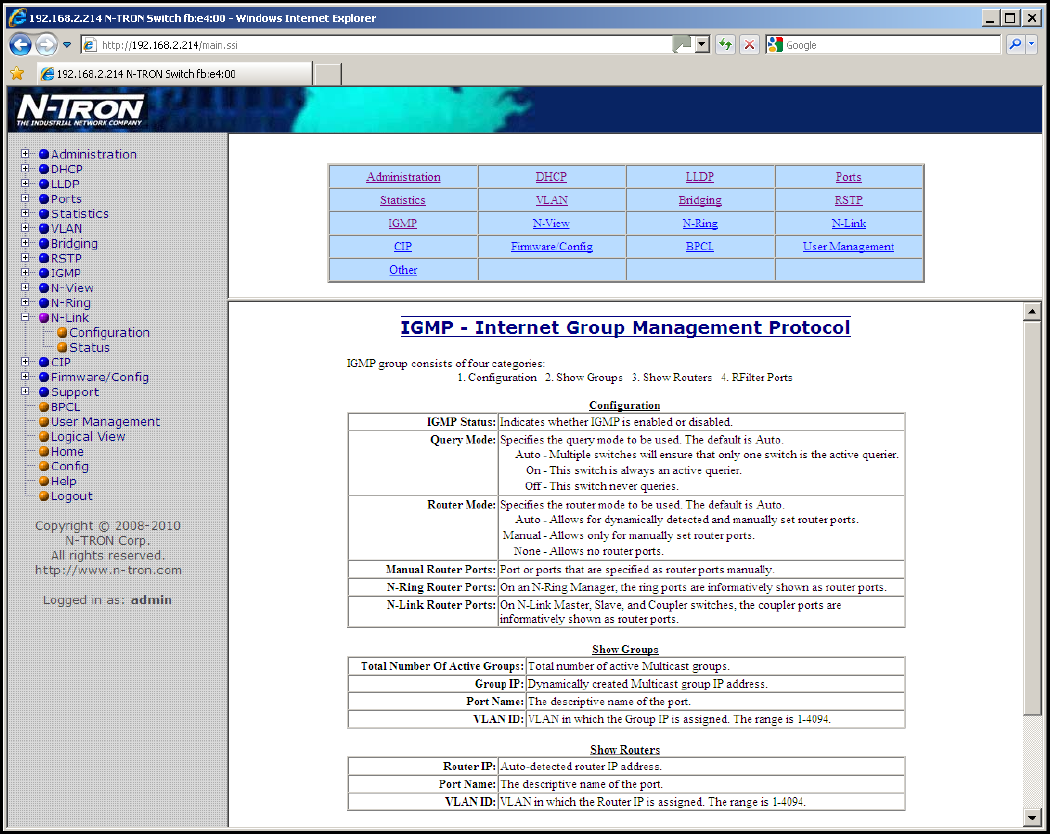Open a new blank browser tab

(x=328, y=74)
